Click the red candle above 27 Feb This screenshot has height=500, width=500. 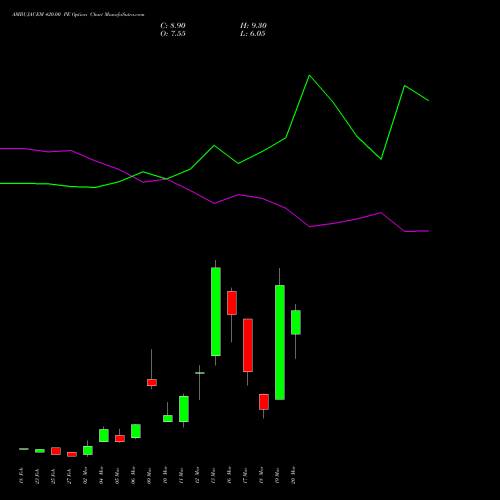[x=72, y=454]
